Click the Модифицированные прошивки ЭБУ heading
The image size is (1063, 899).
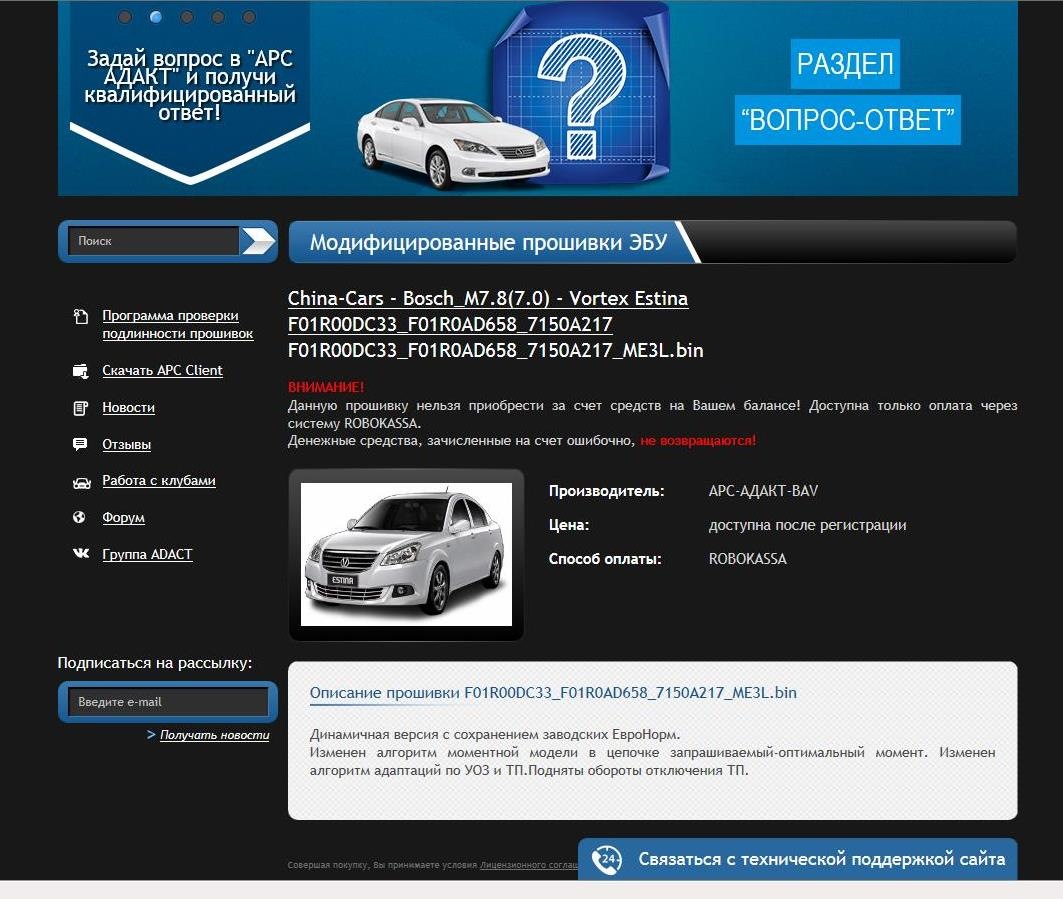(488, 242)
